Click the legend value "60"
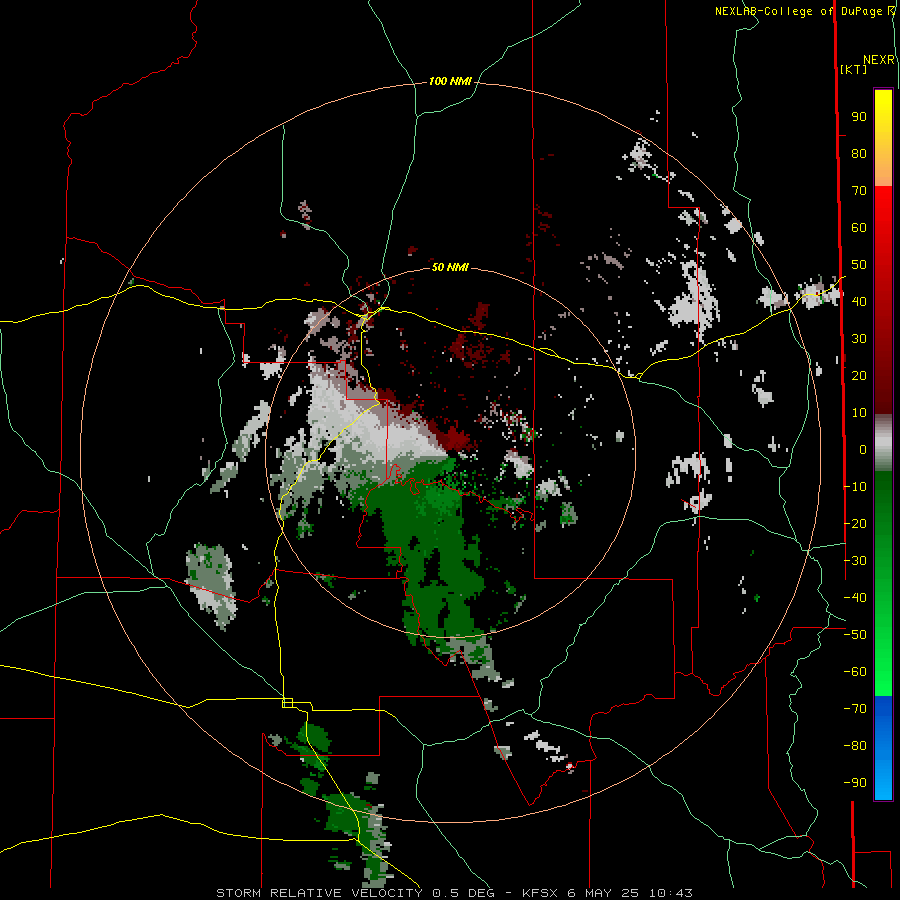900x900 pixels. click(859, 227)
